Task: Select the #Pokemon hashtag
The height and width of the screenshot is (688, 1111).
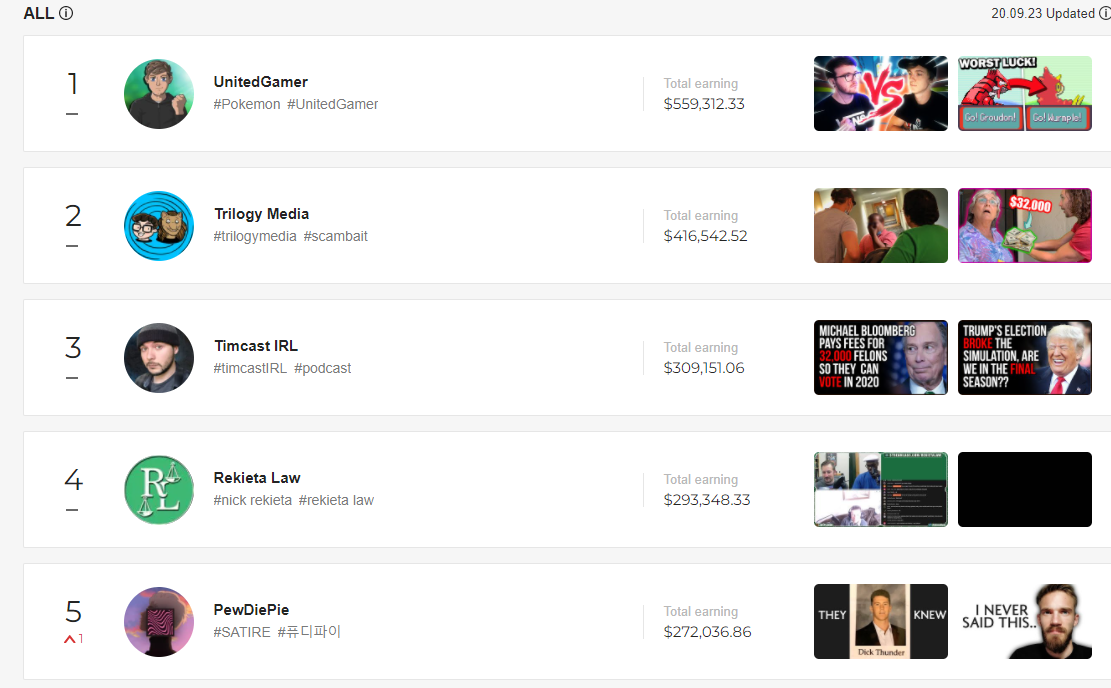Action: 247,104
